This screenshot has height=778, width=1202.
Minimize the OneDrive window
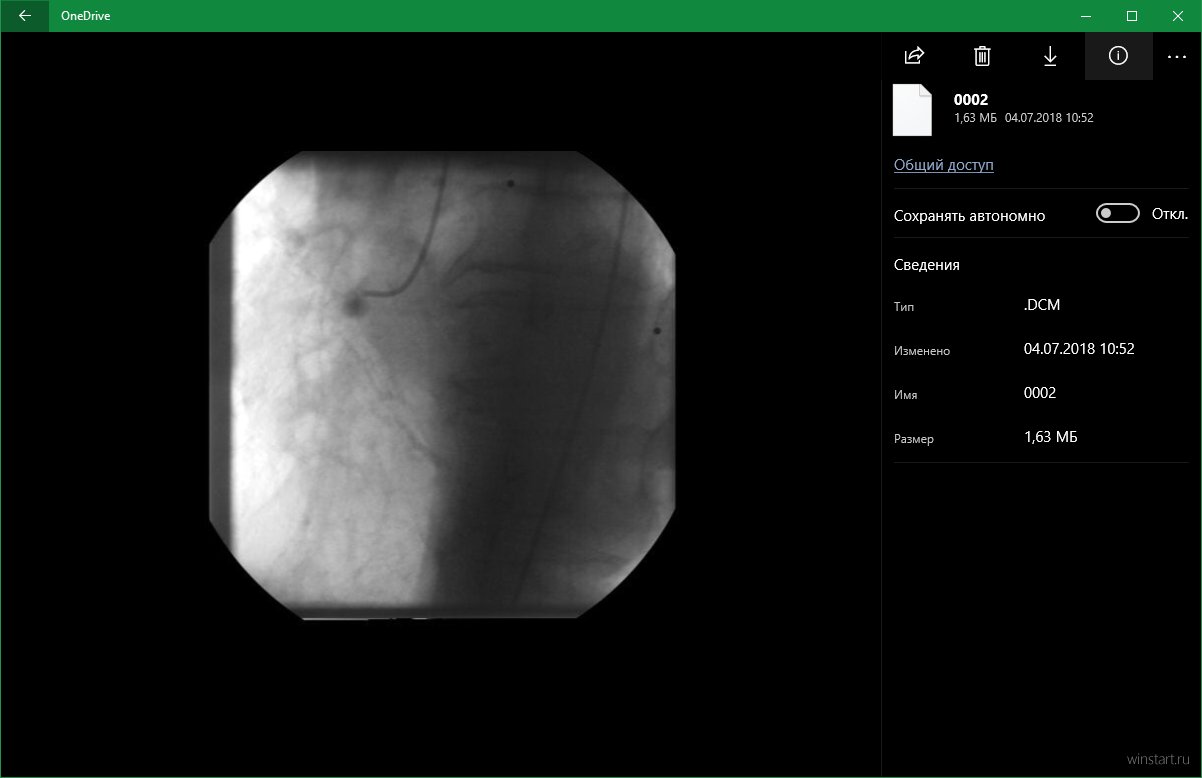1086,16
